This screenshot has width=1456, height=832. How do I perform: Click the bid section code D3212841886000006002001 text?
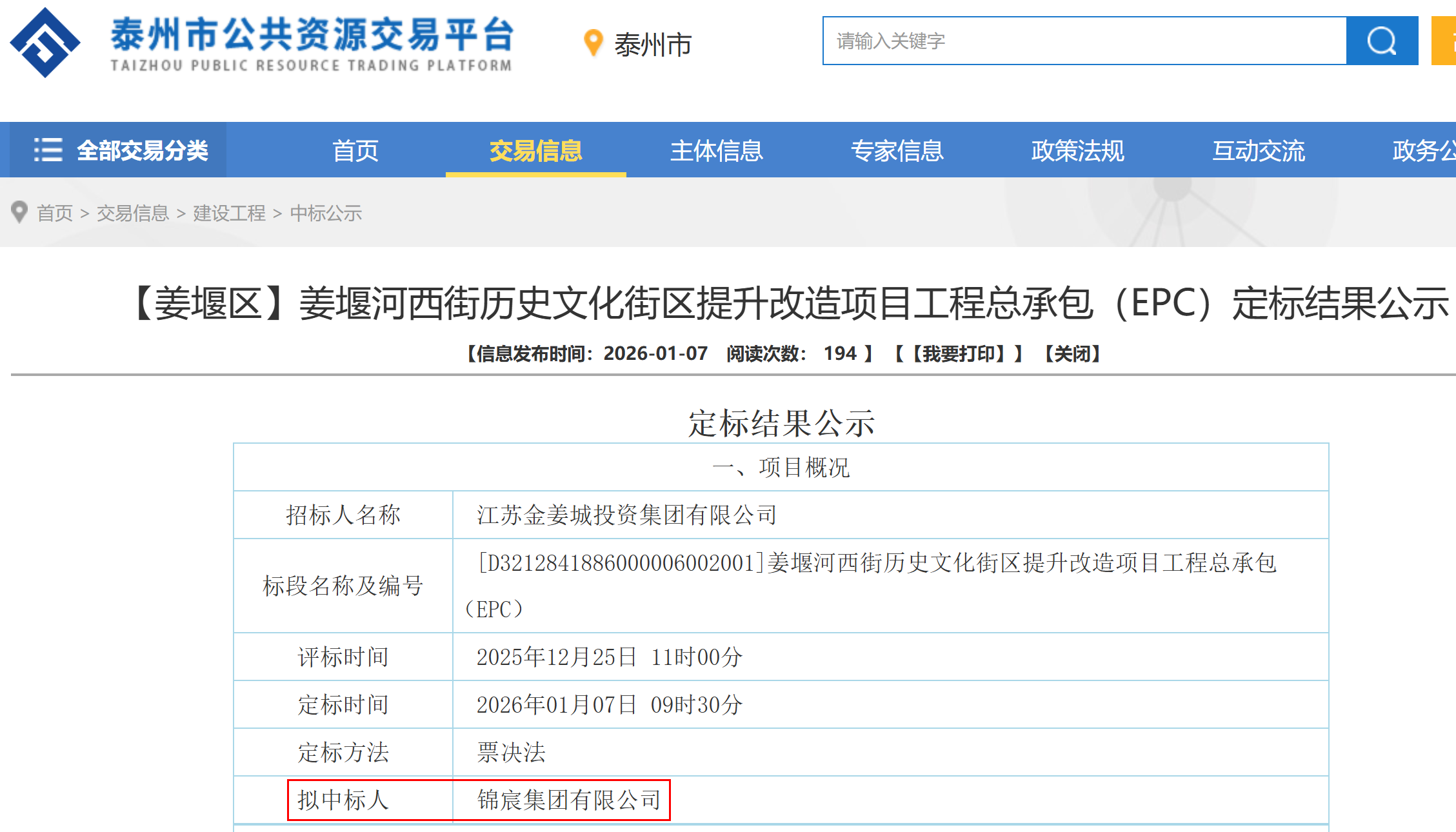(621, 563)
